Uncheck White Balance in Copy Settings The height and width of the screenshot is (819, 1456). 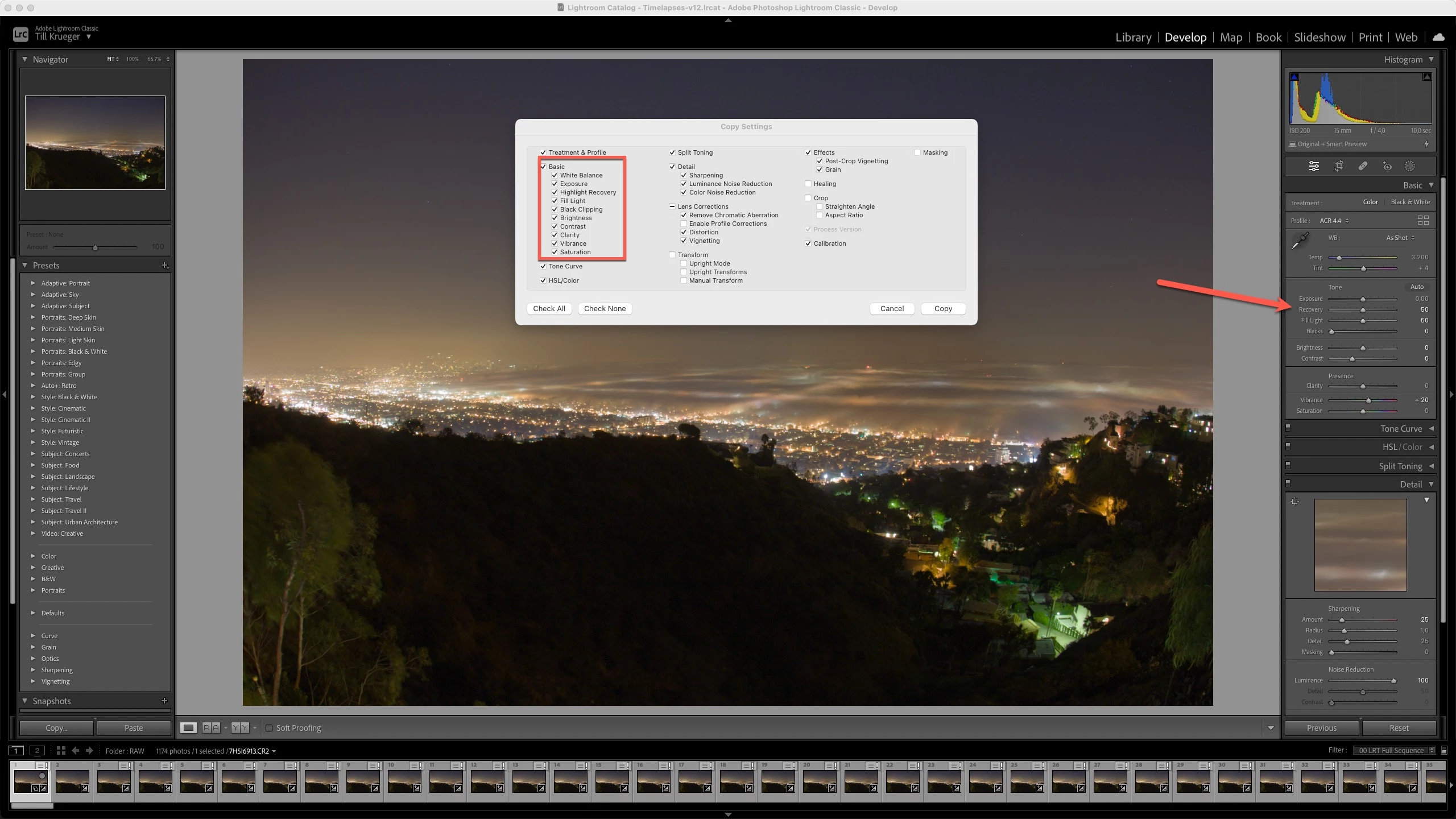pos(555,175)
